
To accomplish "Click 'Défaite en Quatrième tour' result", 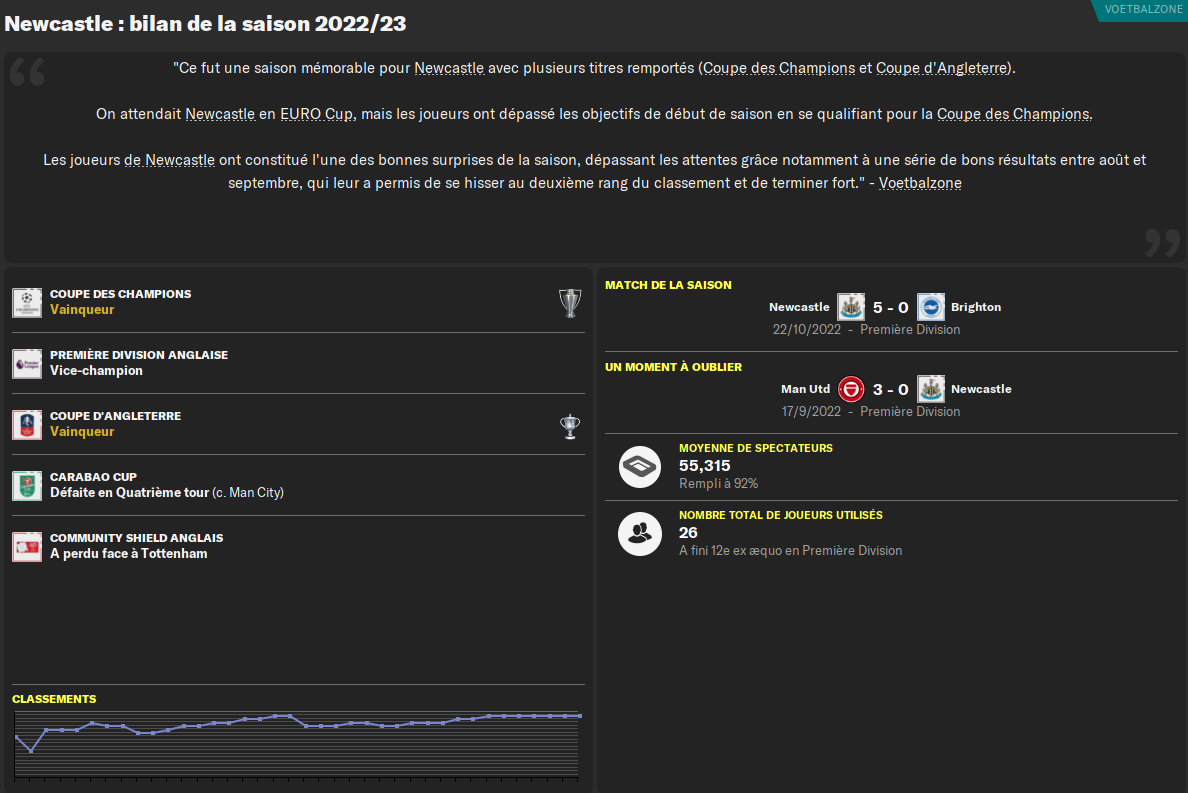I will point(130,493).
